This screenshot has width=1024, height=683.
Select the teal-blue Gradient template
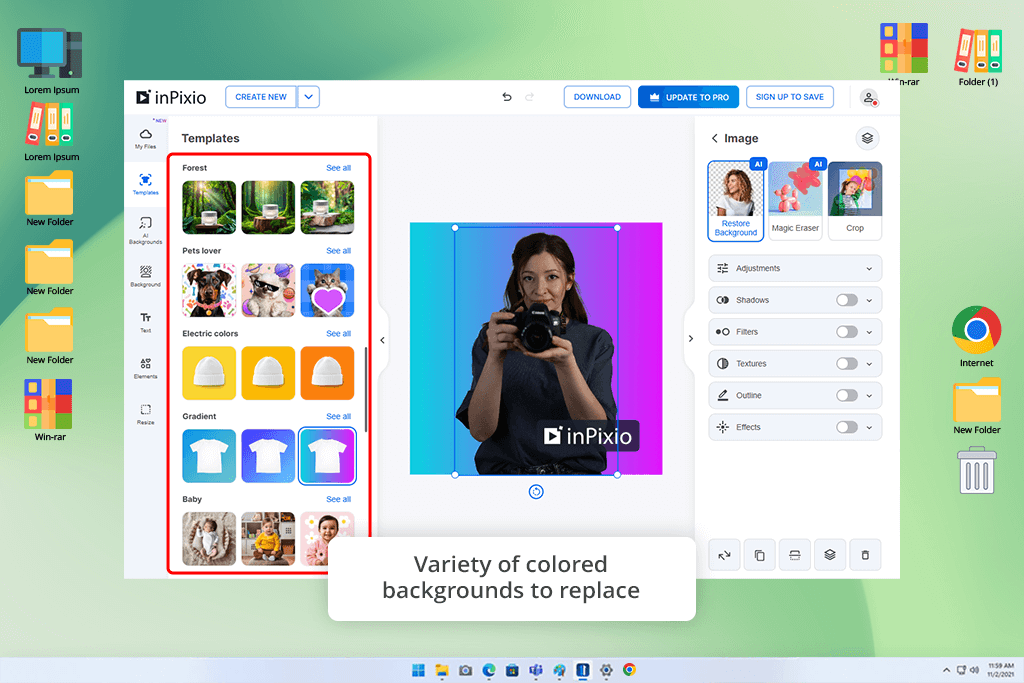pyautogui.click(x=209, y=456)
